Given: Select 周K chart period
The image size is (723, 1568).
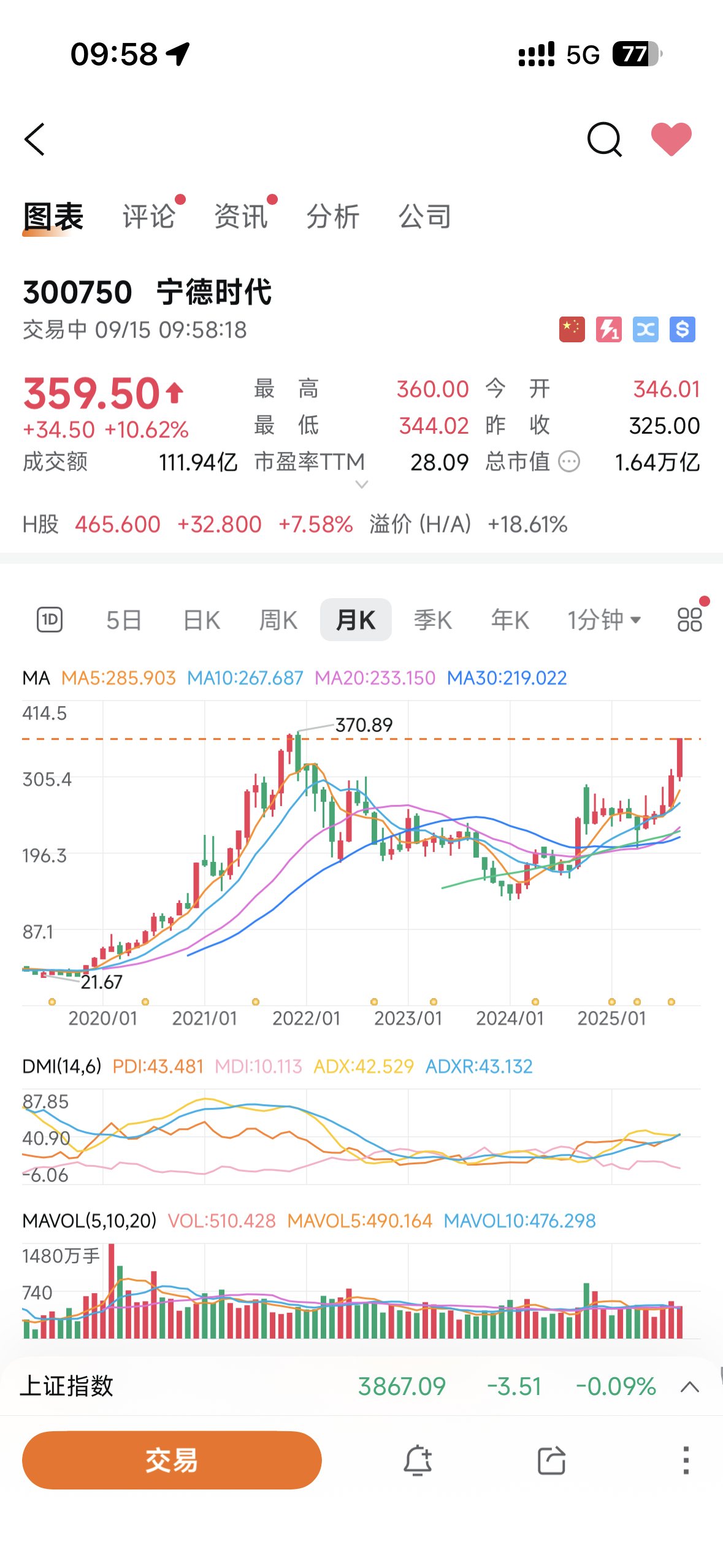Looking at the screenshot, I should pyautogui.click(x=278, y=620).
